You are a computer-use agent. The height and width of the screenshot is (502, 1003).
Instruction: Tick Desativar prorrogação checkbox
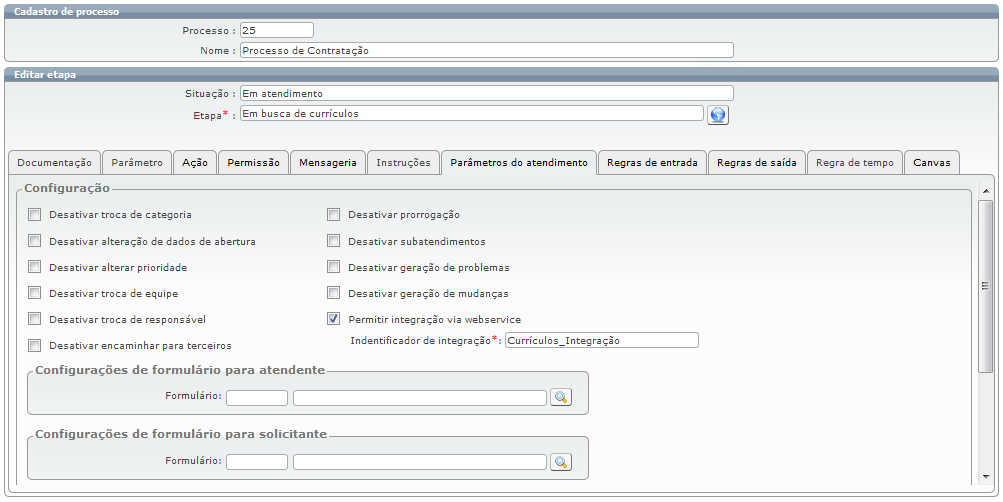coord(334,215)
